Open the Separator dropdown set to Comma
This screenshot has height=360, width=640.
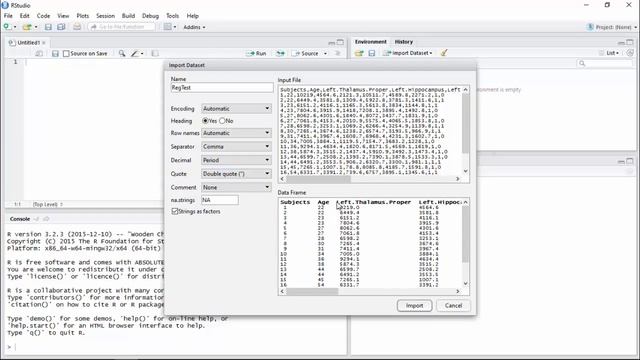point(236,147)
